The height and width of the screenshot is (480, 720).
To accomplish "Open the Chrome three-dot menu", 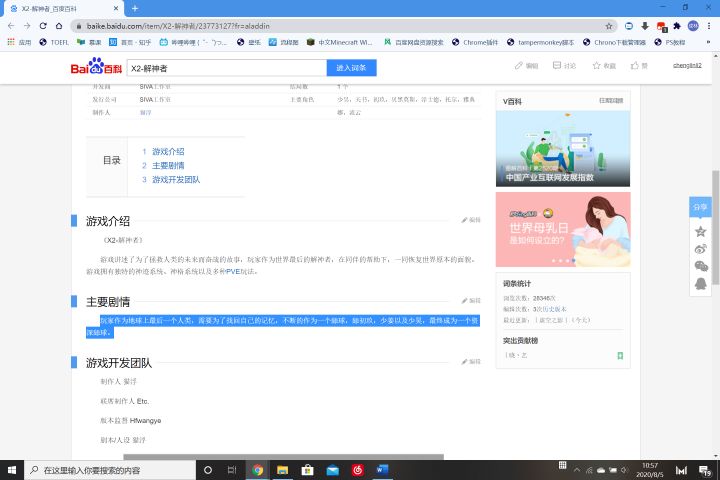I will click(709, 26).
